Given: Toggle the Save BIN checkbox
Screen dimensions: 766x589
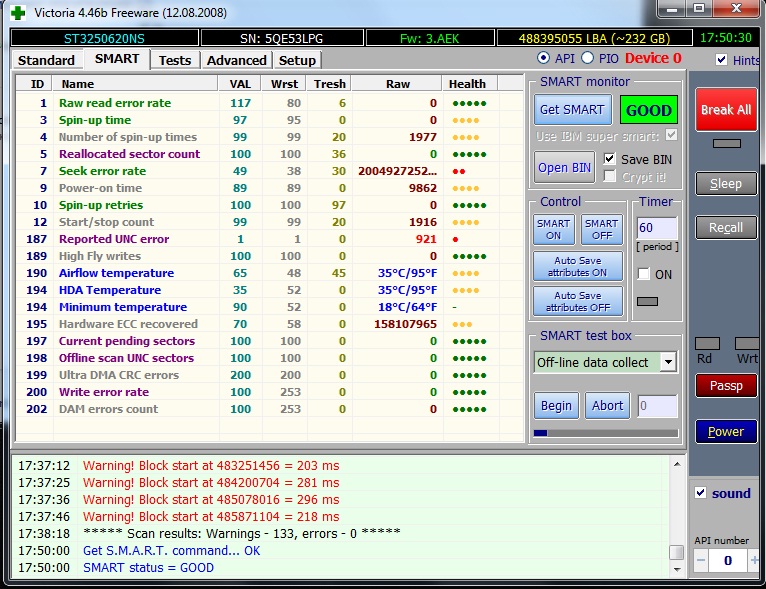Looking at the screenshot, I should pyautogui.click(x=610, y=159).
